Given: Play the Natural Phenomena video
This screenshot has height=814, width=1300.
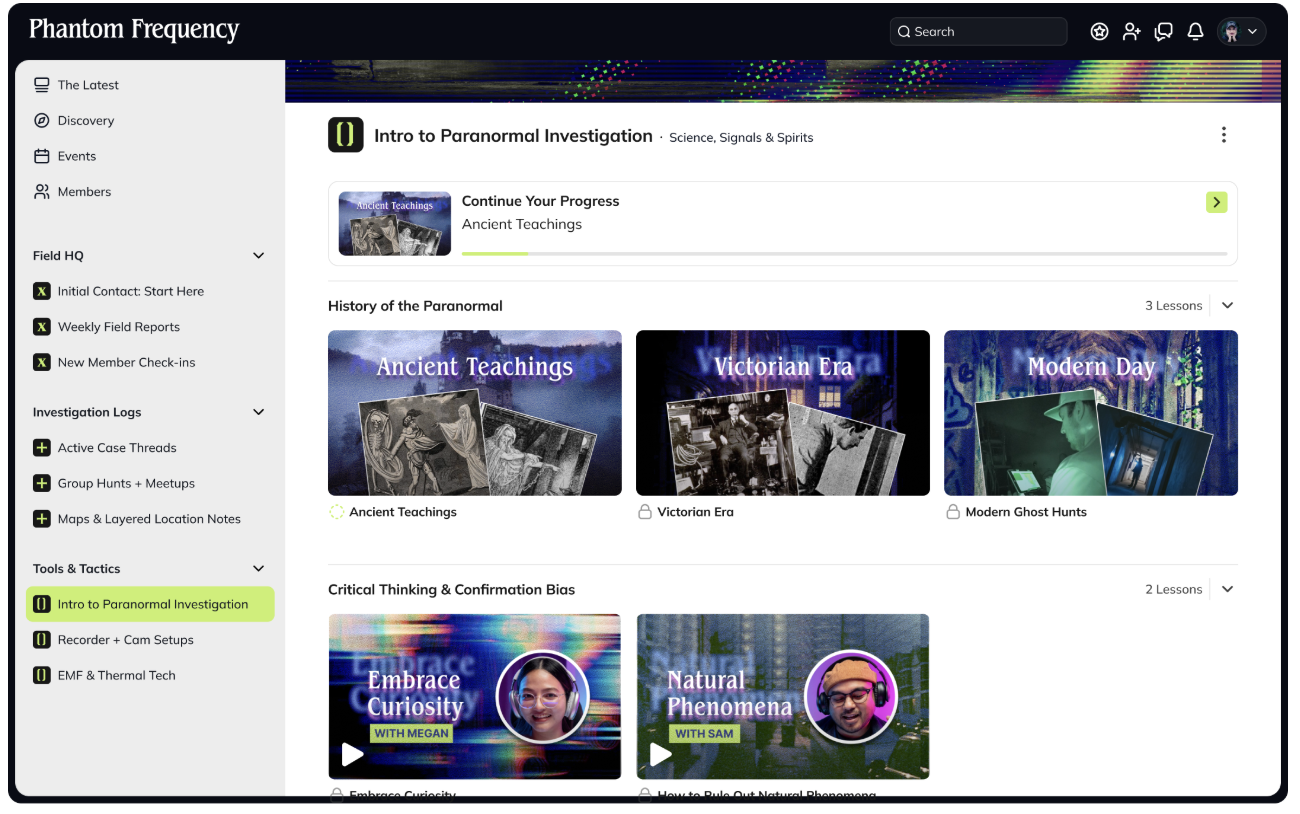Looking at the screenshot, I should click(660, 754).
